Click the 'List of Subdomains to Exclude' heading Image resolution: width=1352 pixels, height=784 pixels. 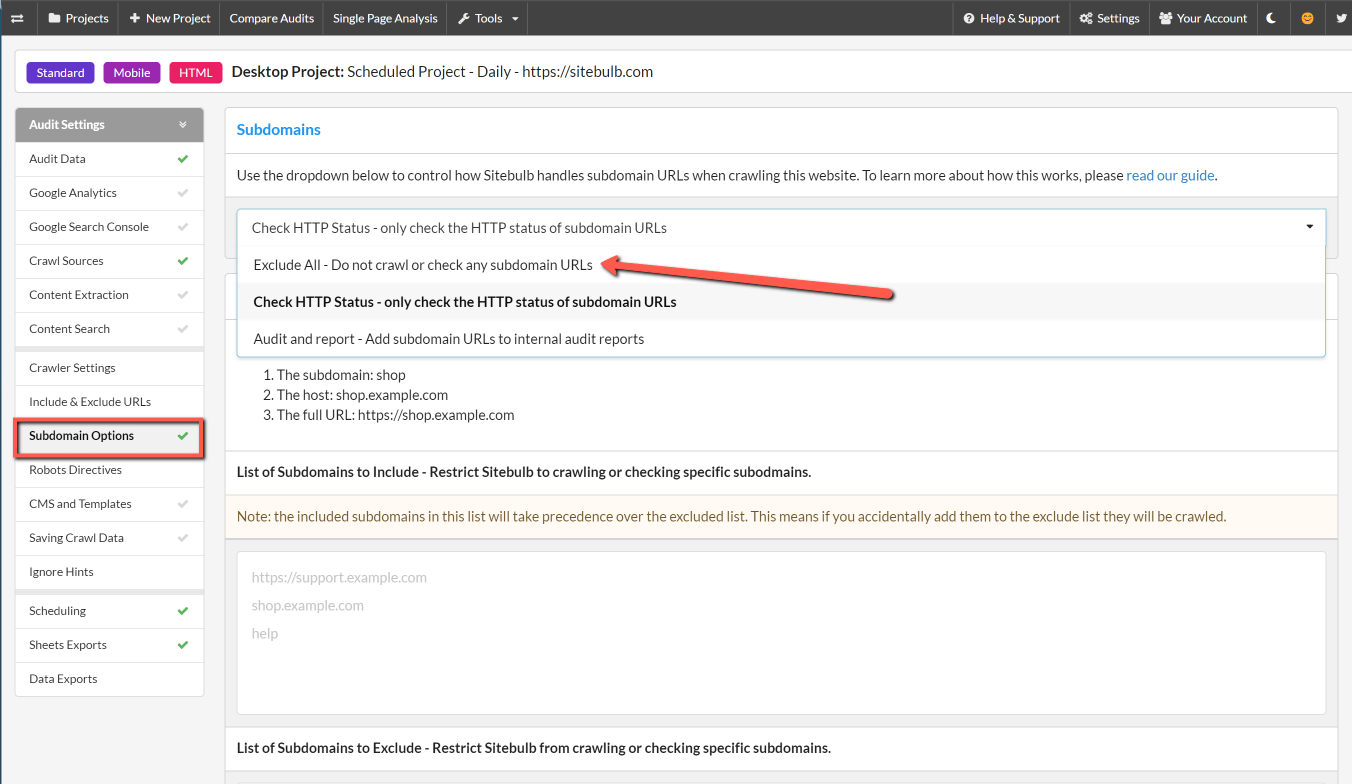pyautogui.click(x=534, y=748)
